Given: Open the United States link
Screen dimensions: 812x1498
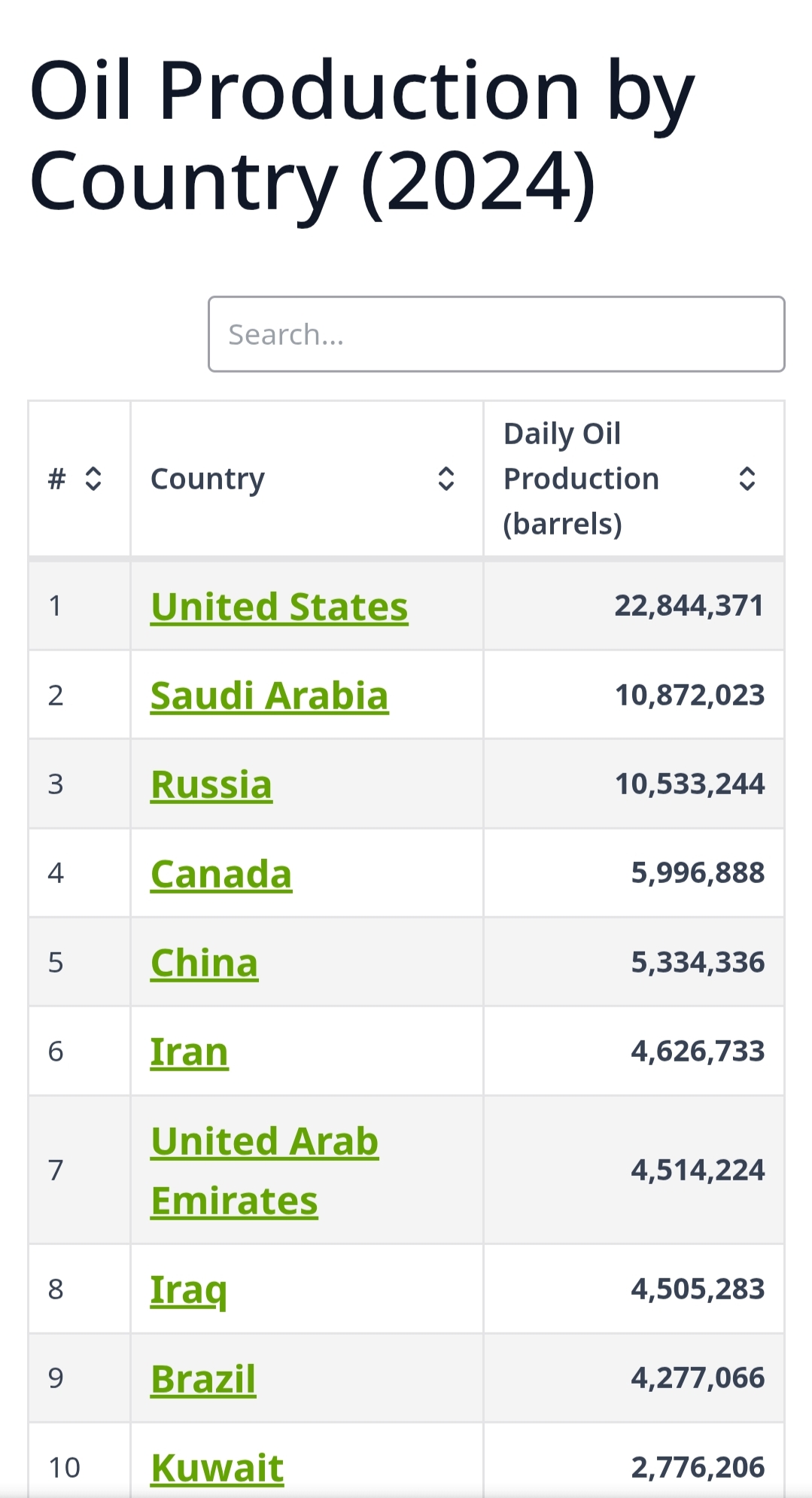Looking at the screenshot, I should (x=279, y=607).
